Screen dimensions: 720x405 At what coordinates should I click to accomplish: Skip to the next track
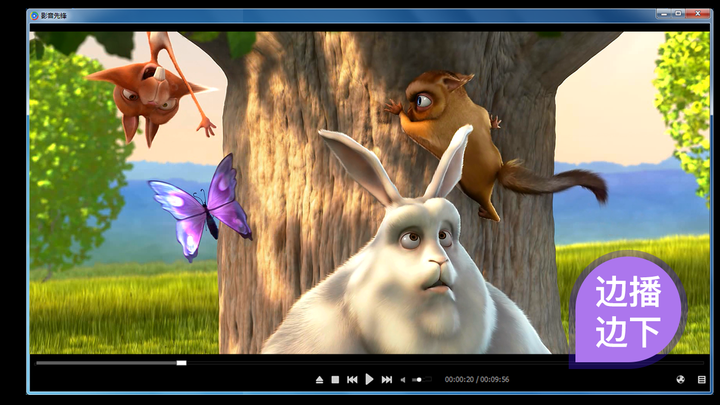tap(387, 380)
